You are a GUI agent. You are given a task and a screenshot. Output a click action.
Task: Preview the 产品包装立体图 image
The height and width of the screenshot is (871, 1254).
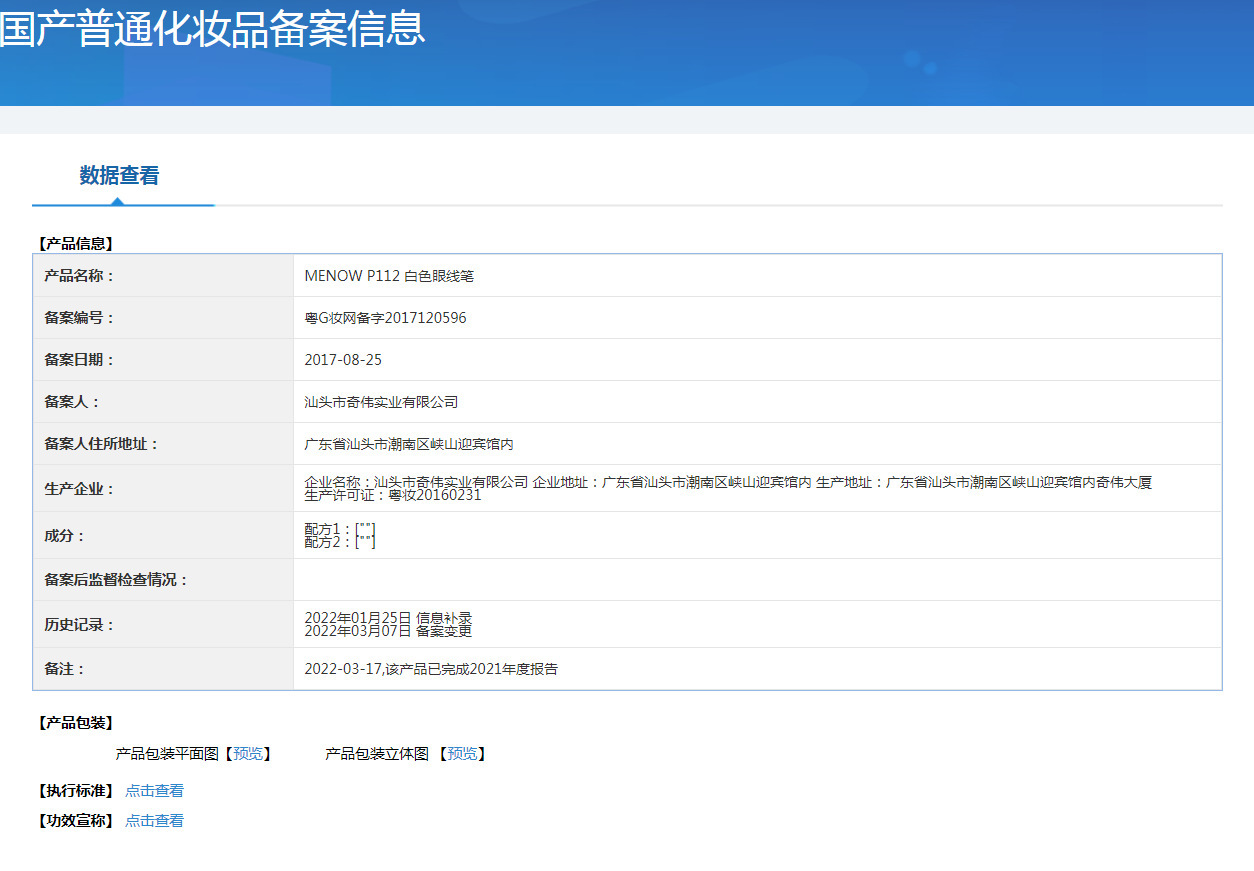462,754
